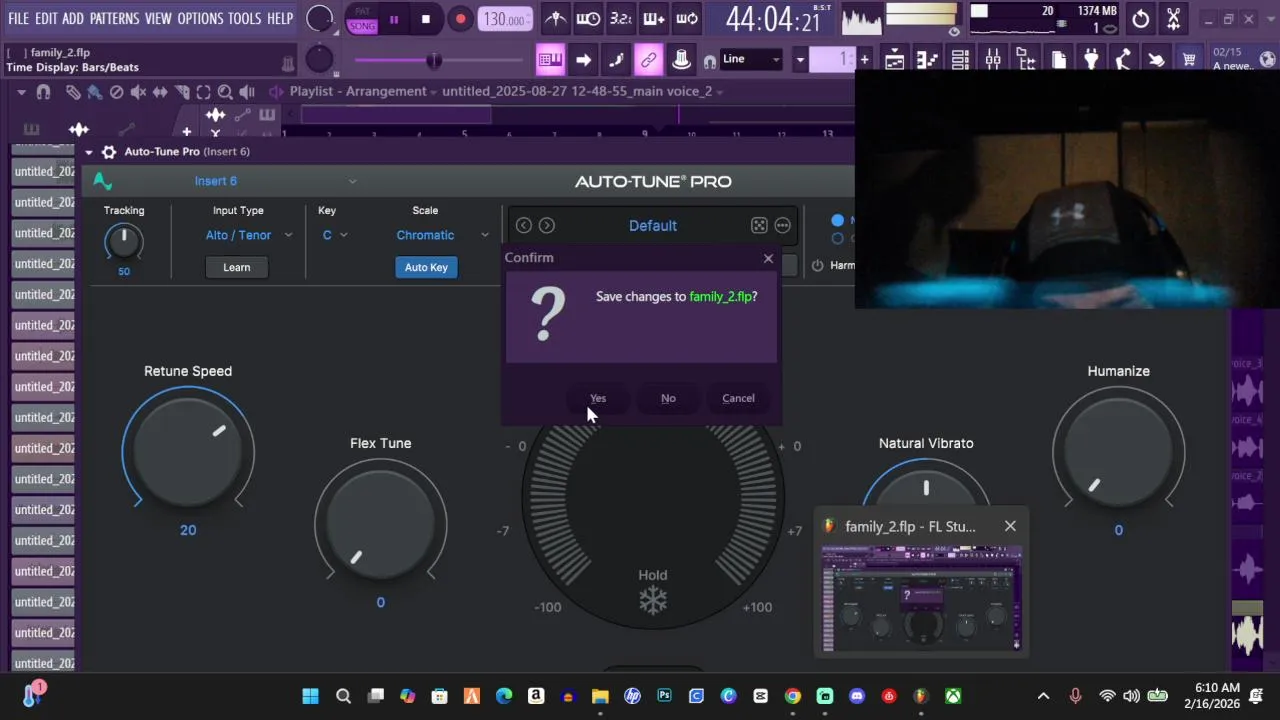The height and width of the screenshot is (720, 1280).
Task: Open the ADD menu
Action: pyautogui.click(x=73, y=19)
